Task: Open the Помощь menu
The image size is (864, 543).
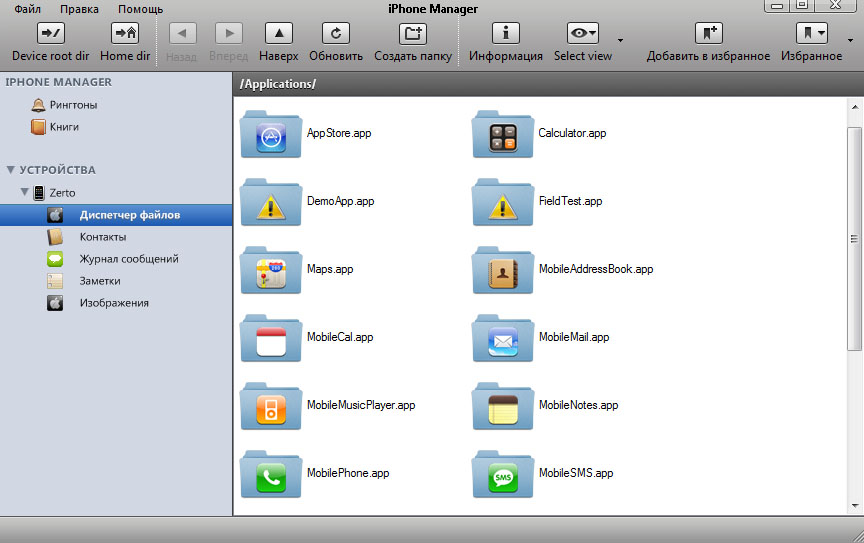Action: tap(141, 9)
